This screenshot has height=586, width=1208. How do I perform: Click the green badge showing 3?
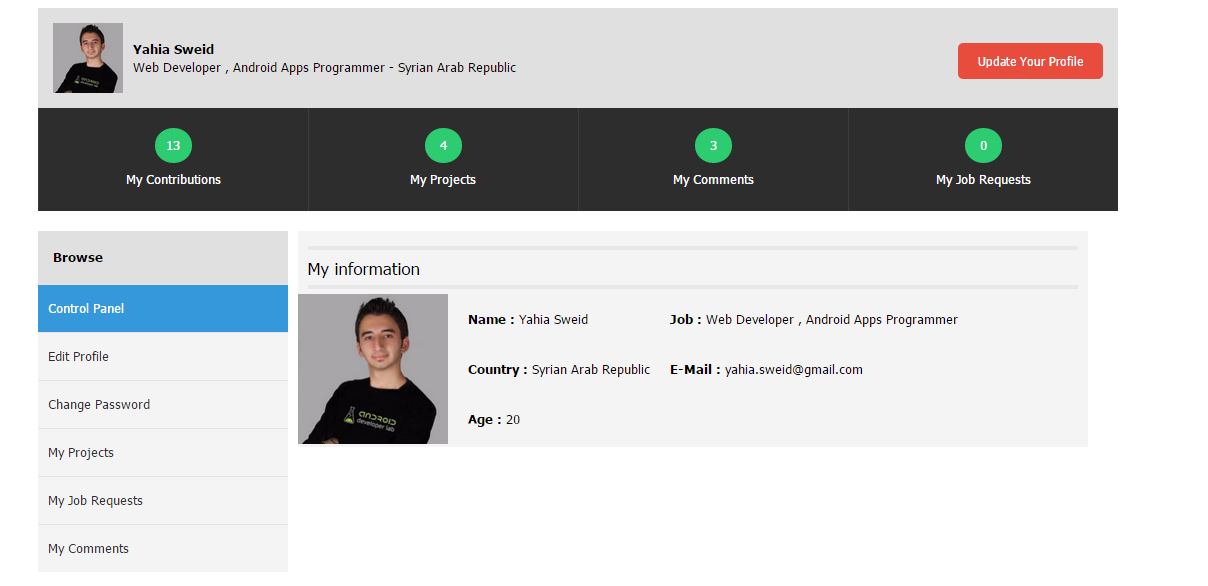[713, 146]
